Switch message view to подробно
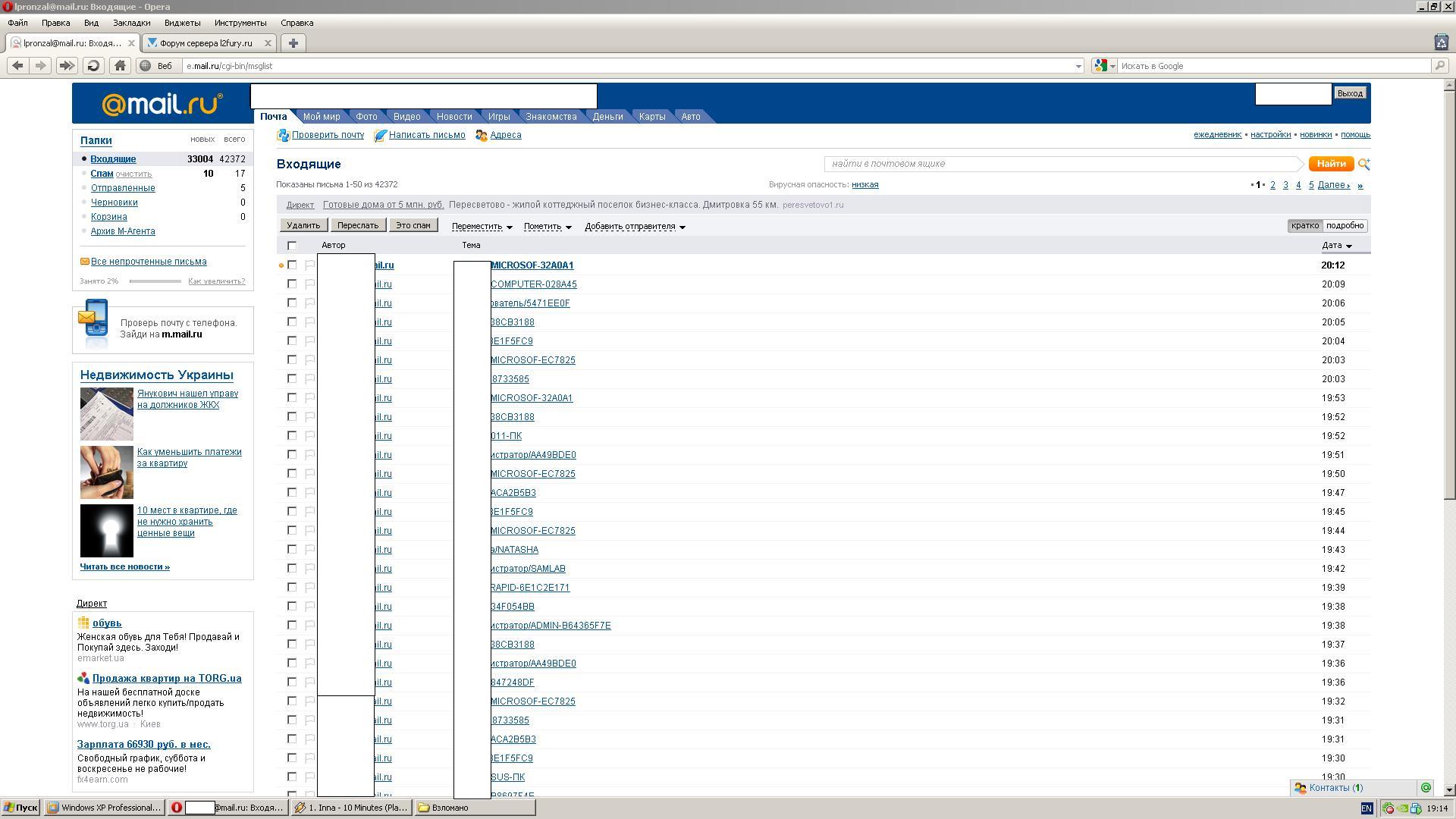 pyautogui.click(x=1345, y=226)
